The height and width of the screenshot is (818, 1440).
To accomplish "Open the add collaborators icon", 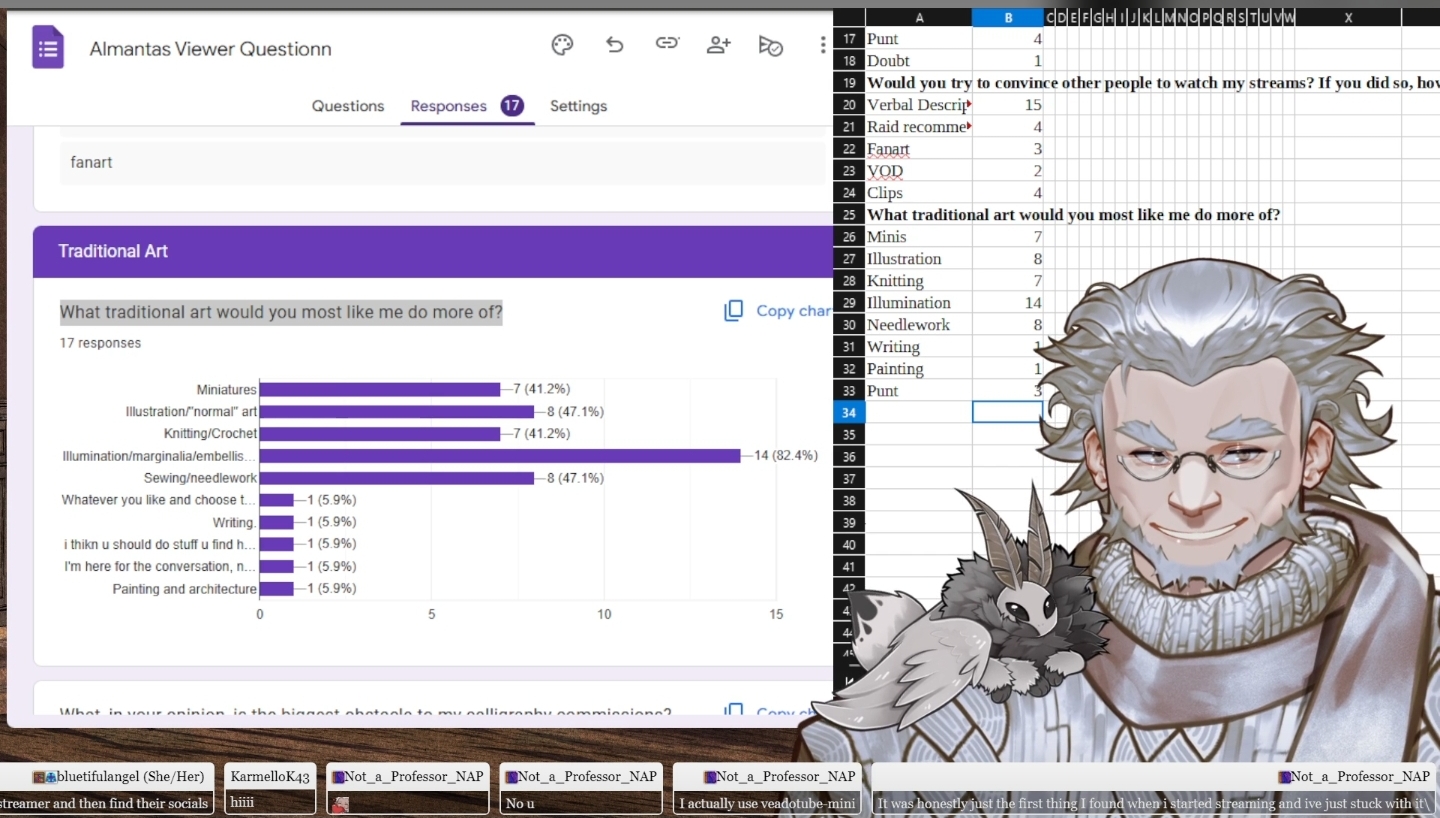I will [719, 45].
